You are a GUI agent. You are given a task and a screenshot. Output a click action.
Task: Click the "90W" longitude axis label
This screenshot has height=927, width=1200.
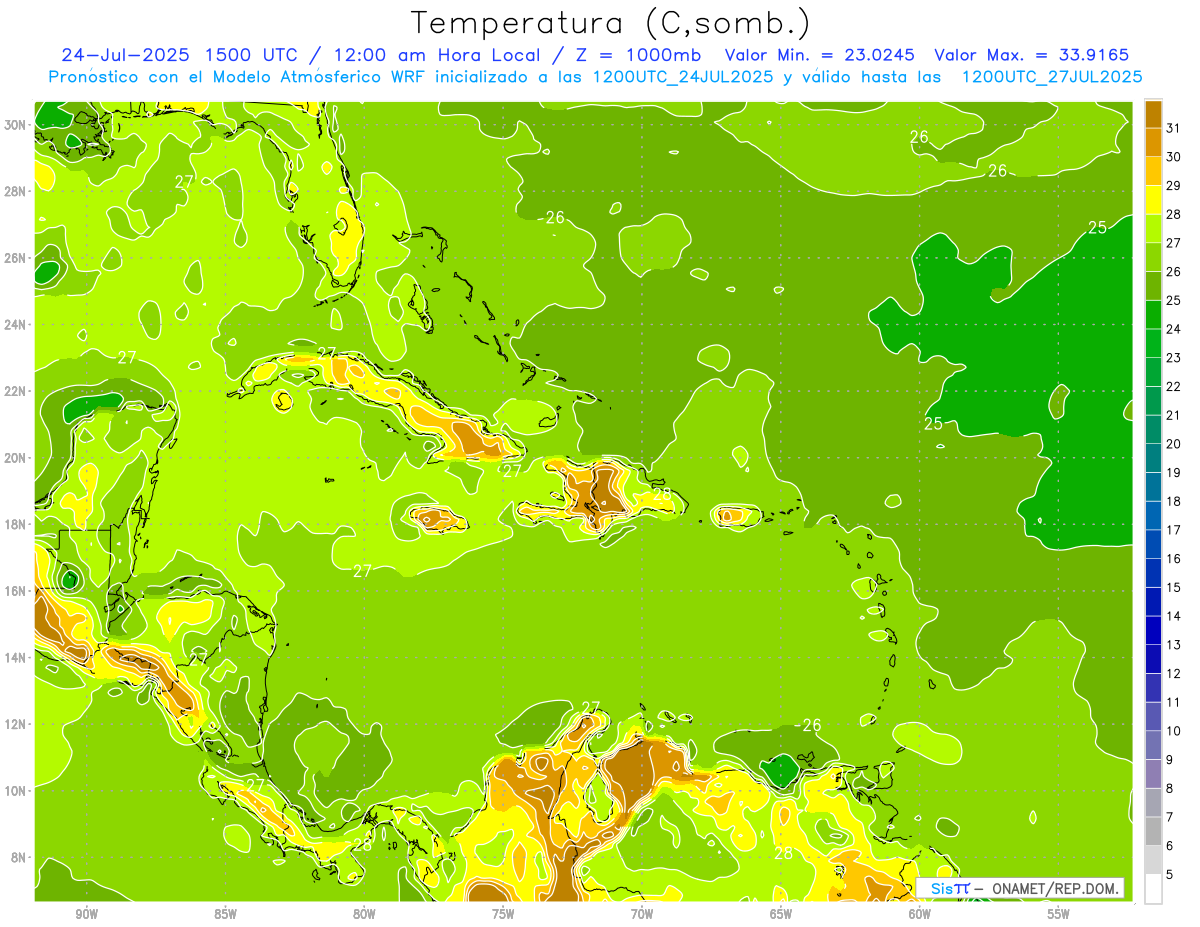pos(87,914)
